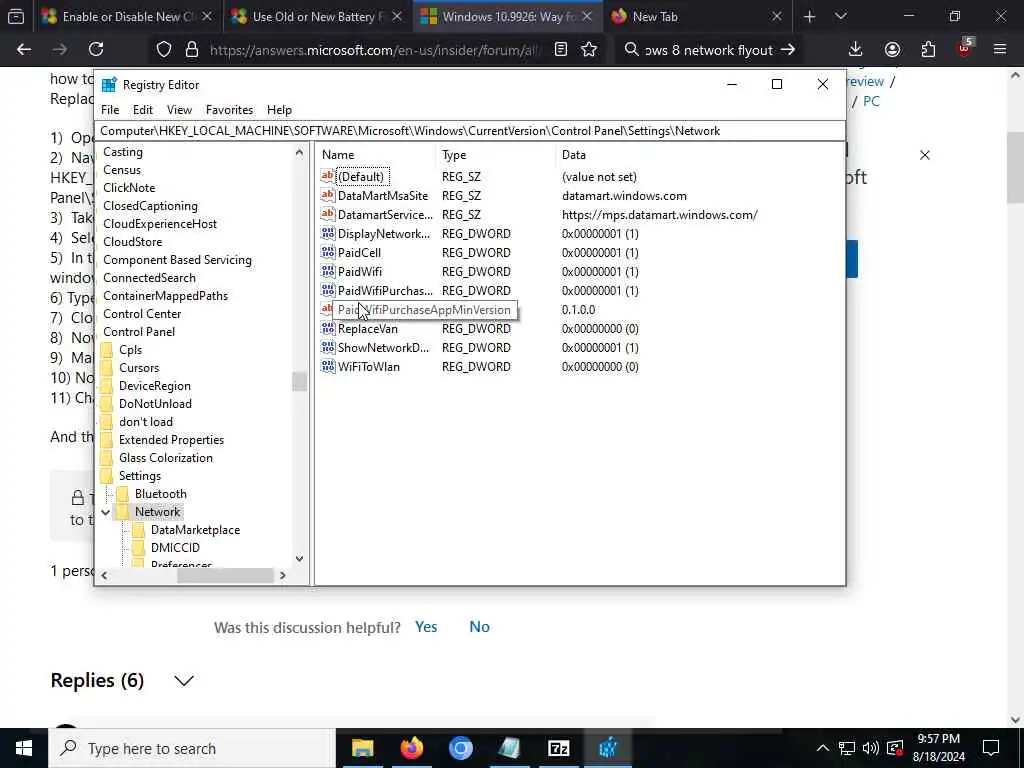Select the DMICCID key
Viewport: 1024px width, 768px height.
tap(175, 548)
